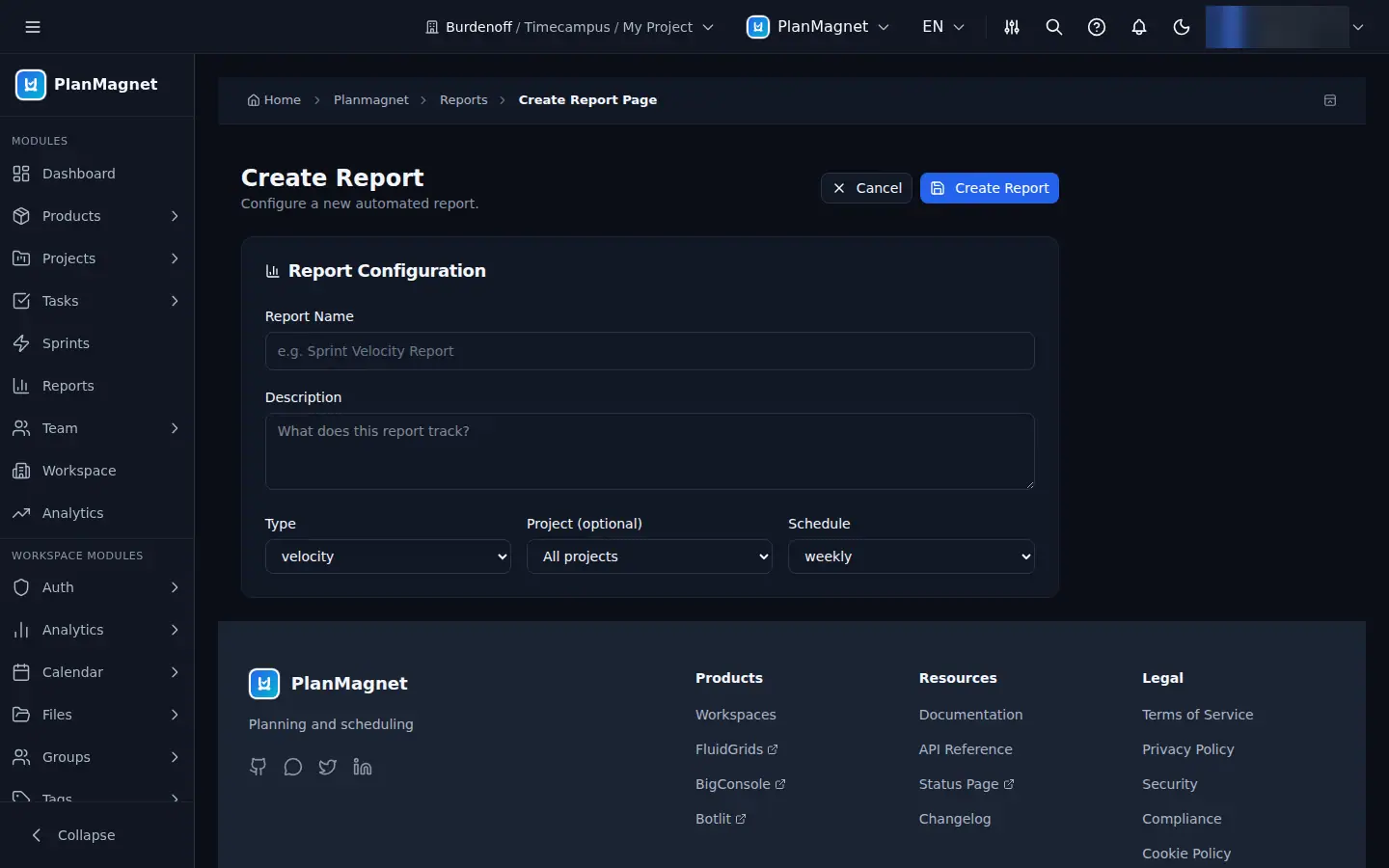Open the Reports breadcrumb link
The width and height of the screenshot is (1389, 868).
464,100
